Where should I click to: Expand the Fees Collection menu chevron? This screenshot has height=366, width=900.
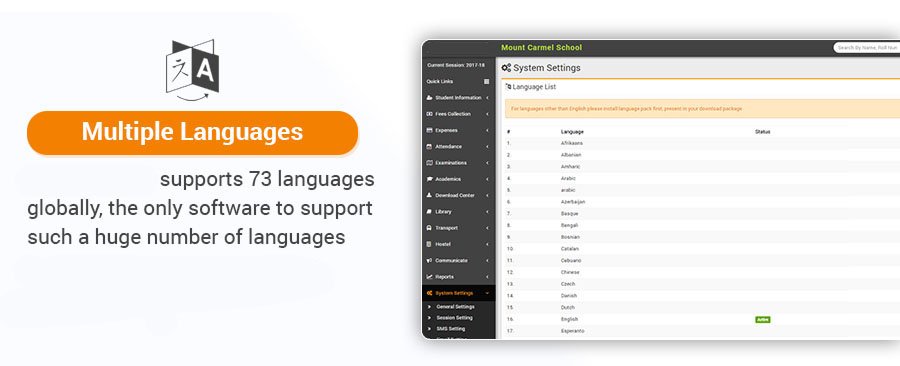[x=487, y=114]
